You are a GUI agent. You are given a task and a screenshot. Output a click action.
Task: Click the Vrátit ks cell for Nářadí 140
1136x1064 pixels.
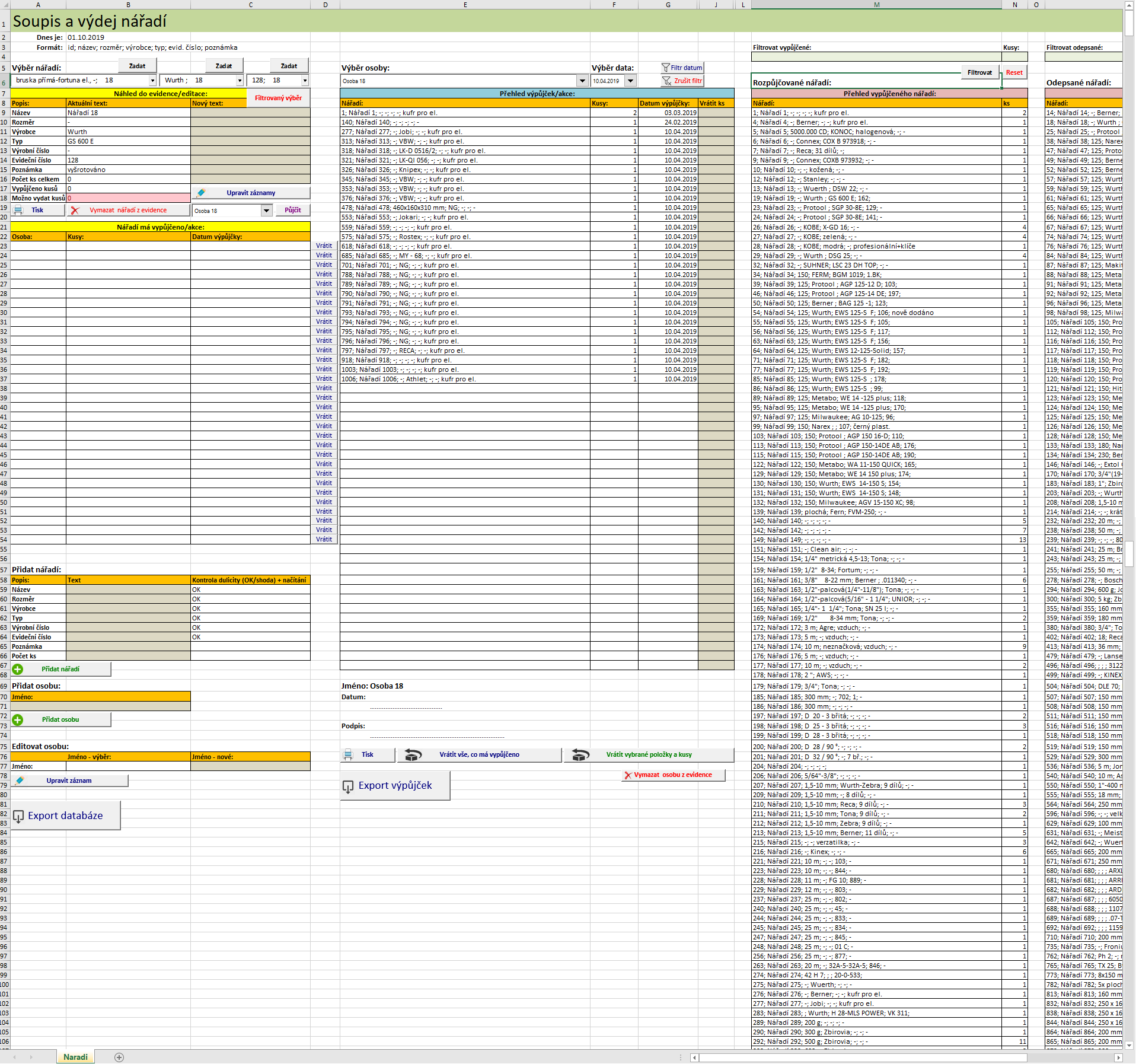coord(716,122)
